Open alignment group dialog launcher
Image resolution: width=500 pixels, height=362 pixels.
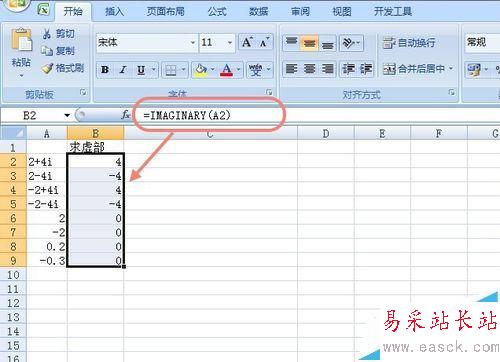[452, 92]
